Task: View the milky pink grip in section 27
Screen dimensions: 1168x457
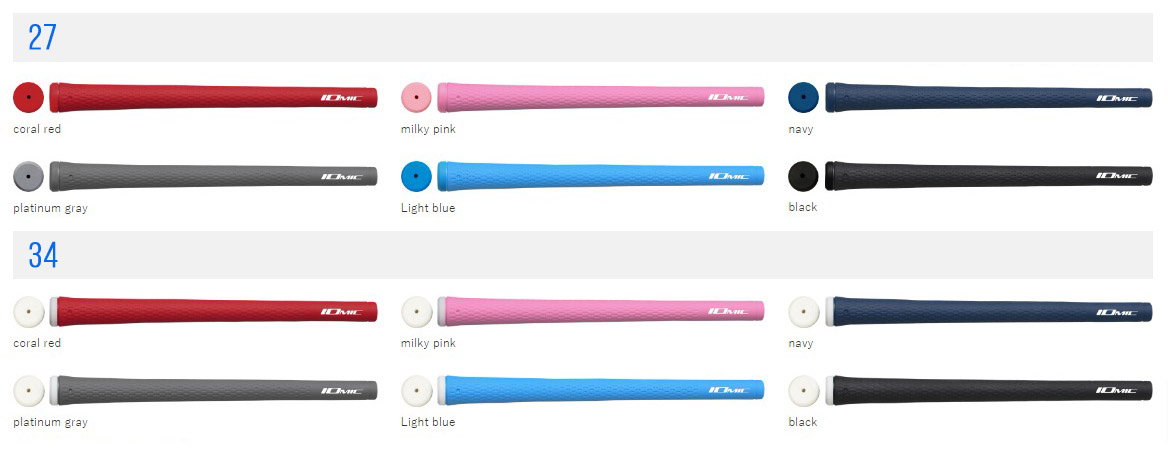Action: coord(601,97)
